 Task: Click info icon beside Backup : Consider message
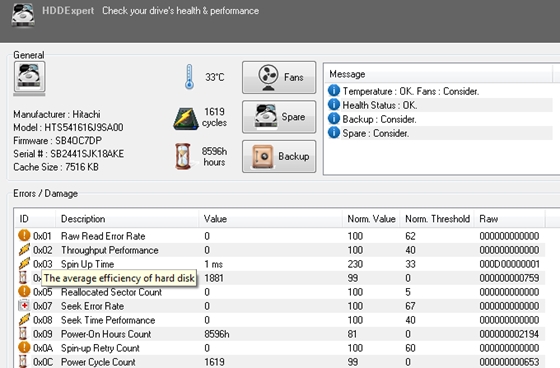[x=334, y=119]
